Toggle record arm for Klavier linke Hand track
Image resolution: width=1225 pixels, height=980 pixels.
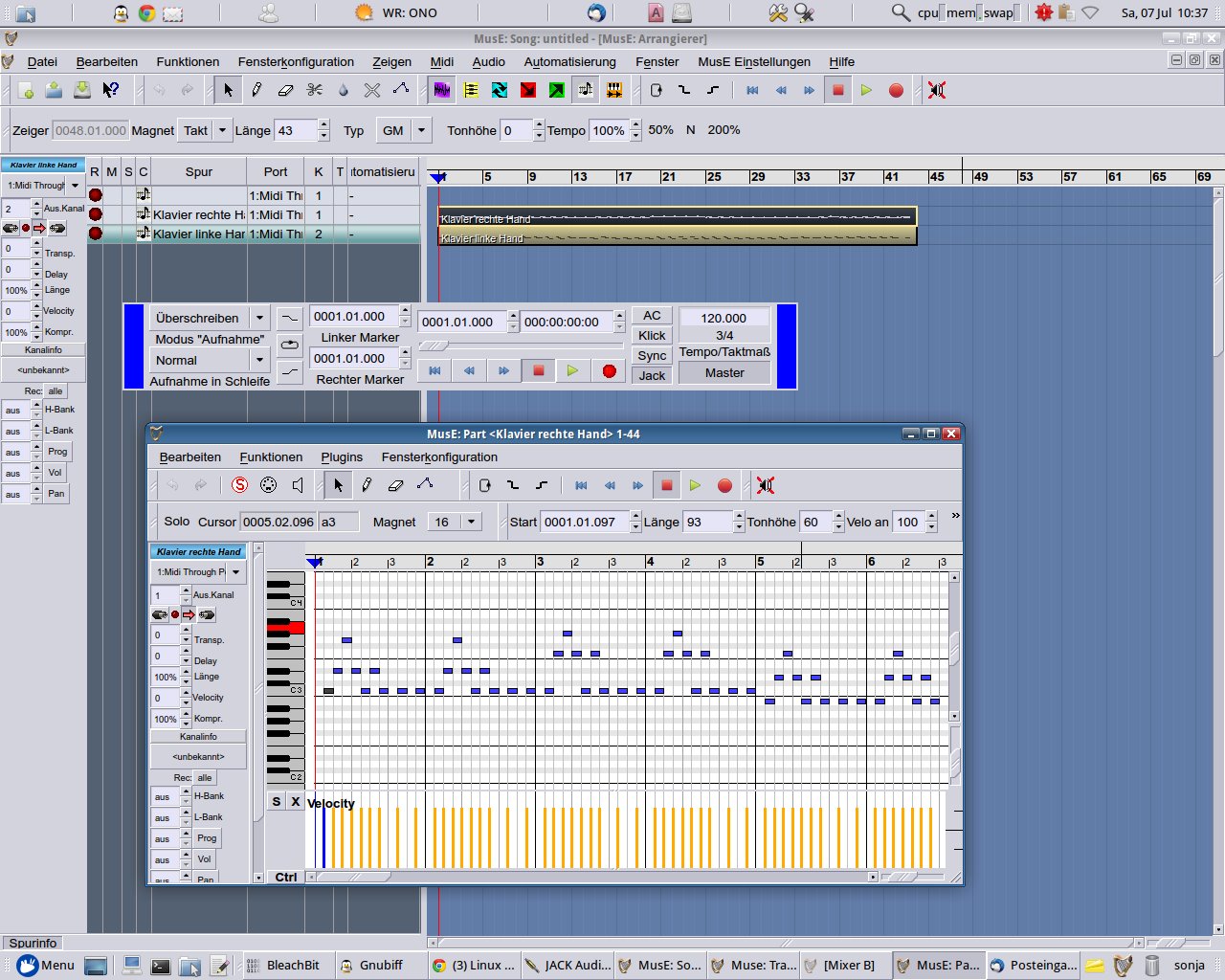click(x=96, y=234)
